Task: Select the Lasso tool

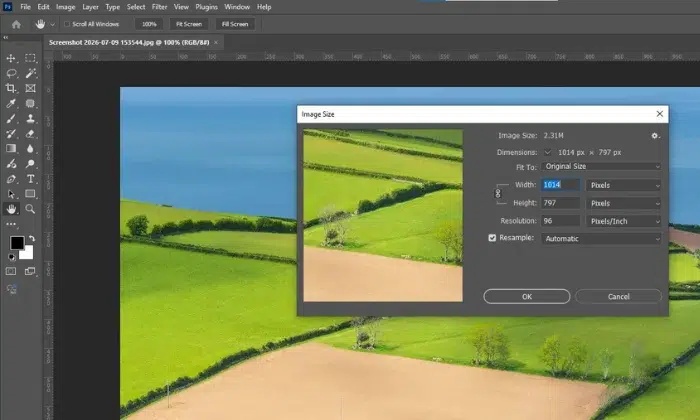Action: coord(11,73)
